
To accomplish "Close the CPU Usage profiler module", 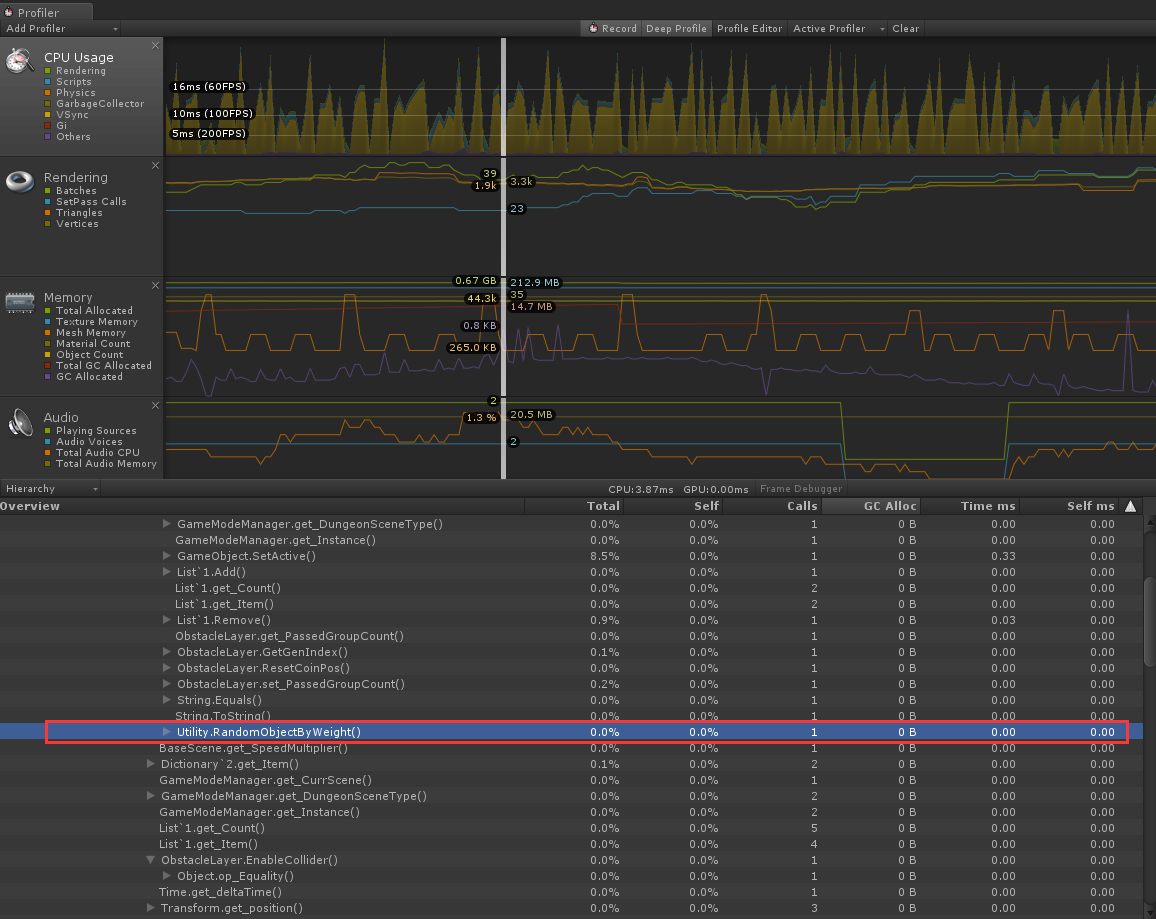I will point(156,46).
